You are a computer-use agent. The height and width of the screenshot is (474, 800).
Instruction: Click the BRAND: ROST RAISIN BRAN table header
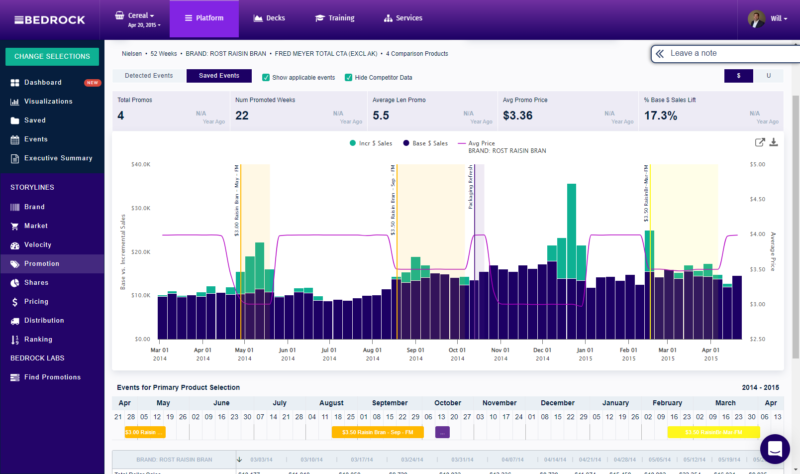pos(174,460)
